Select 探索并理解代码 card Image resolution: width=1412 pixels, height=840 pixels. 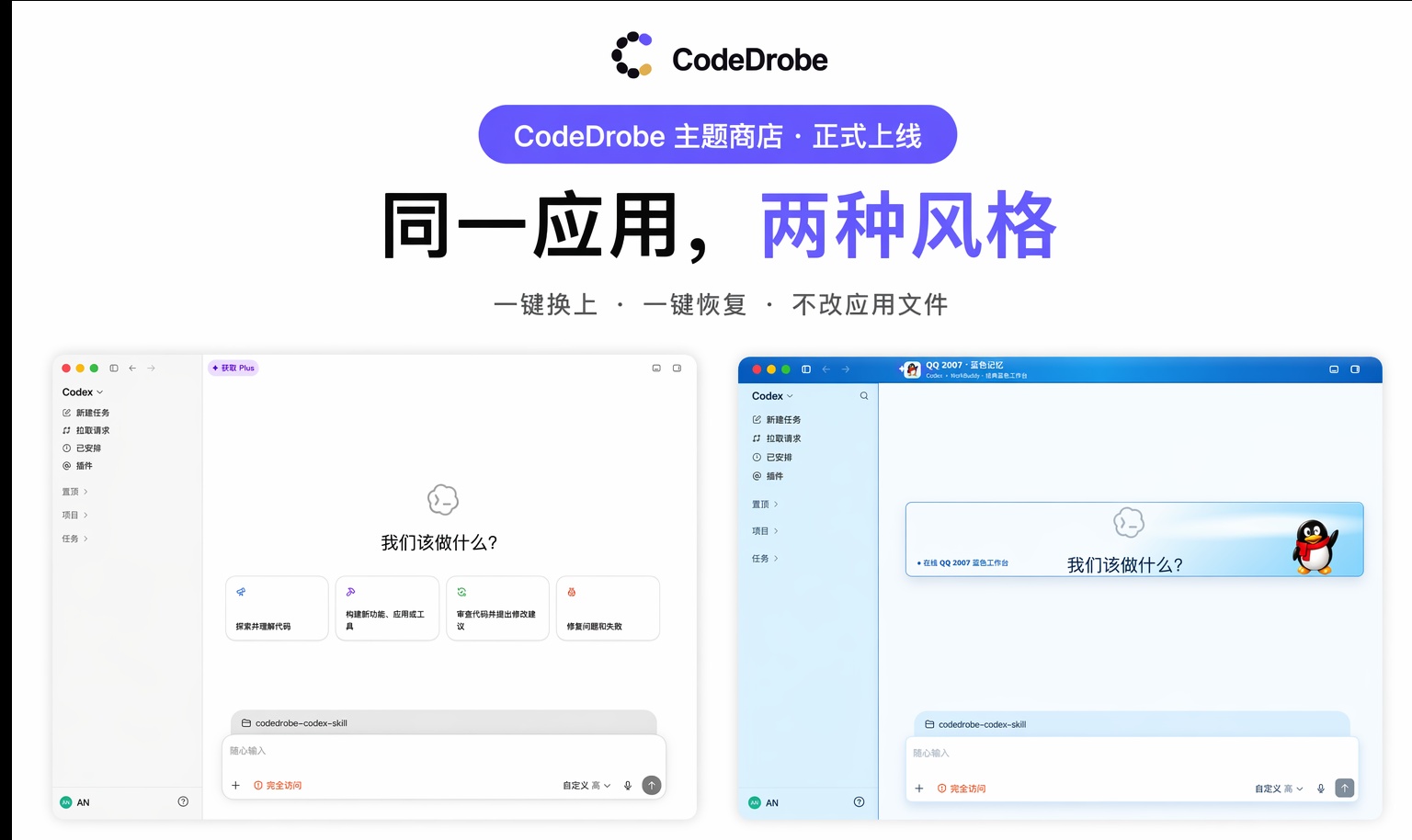tap(277, 608)
